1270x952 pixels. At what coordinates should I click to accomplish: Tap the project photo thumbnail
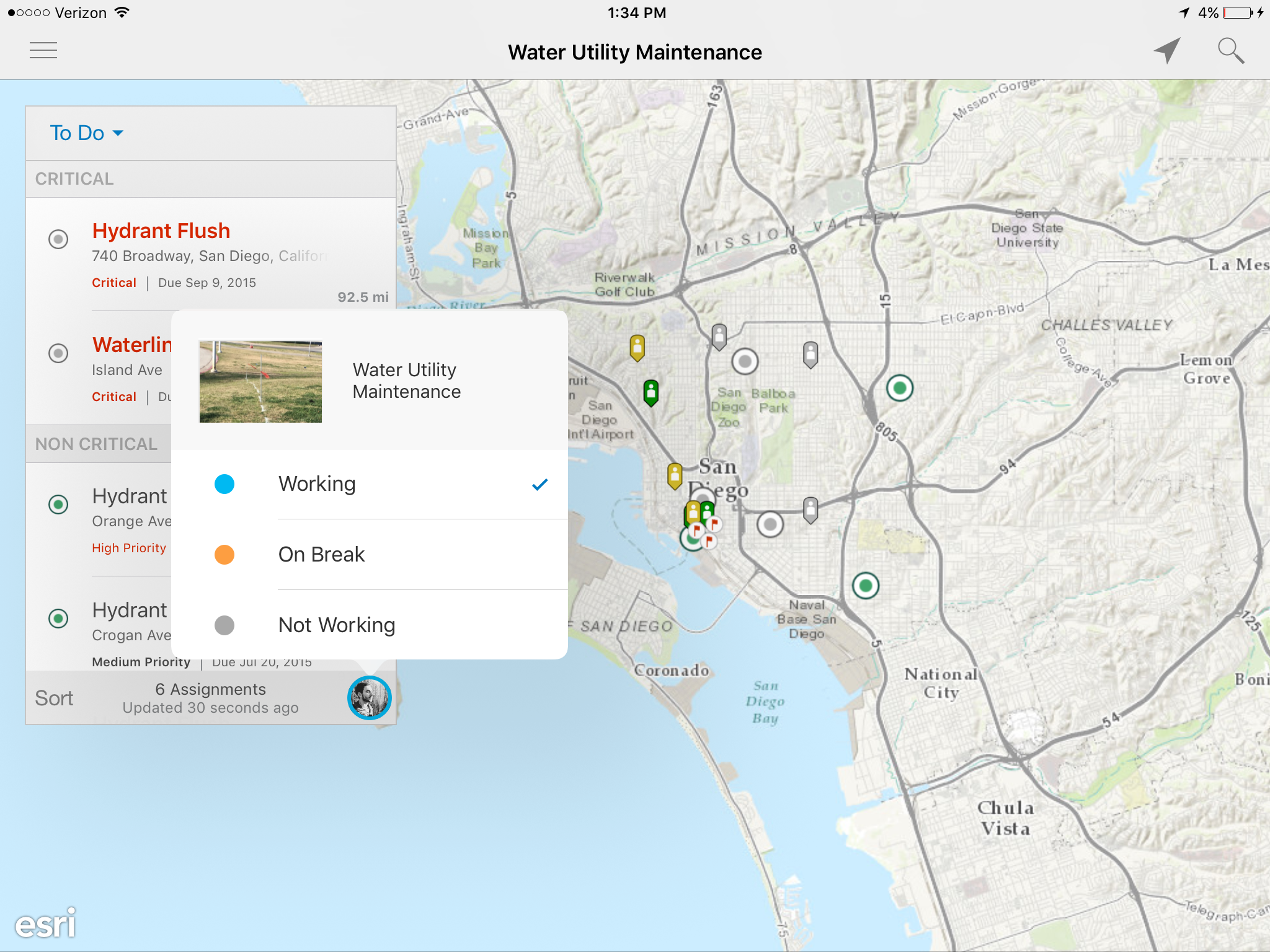(260, 381)
